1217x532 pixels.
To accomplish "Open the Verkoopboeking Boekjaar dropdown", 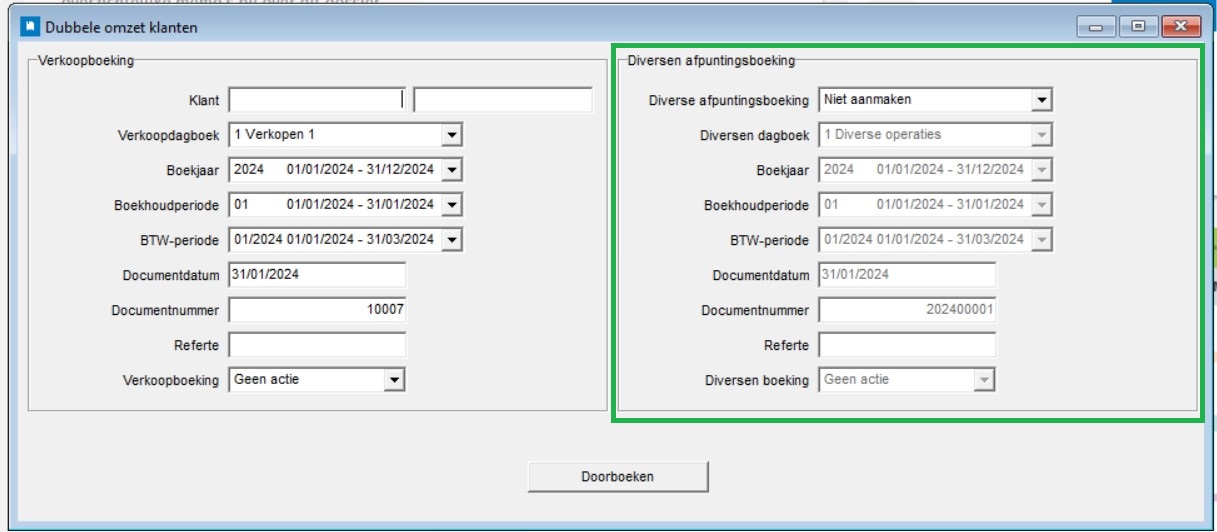I will (x=451, y=170).
